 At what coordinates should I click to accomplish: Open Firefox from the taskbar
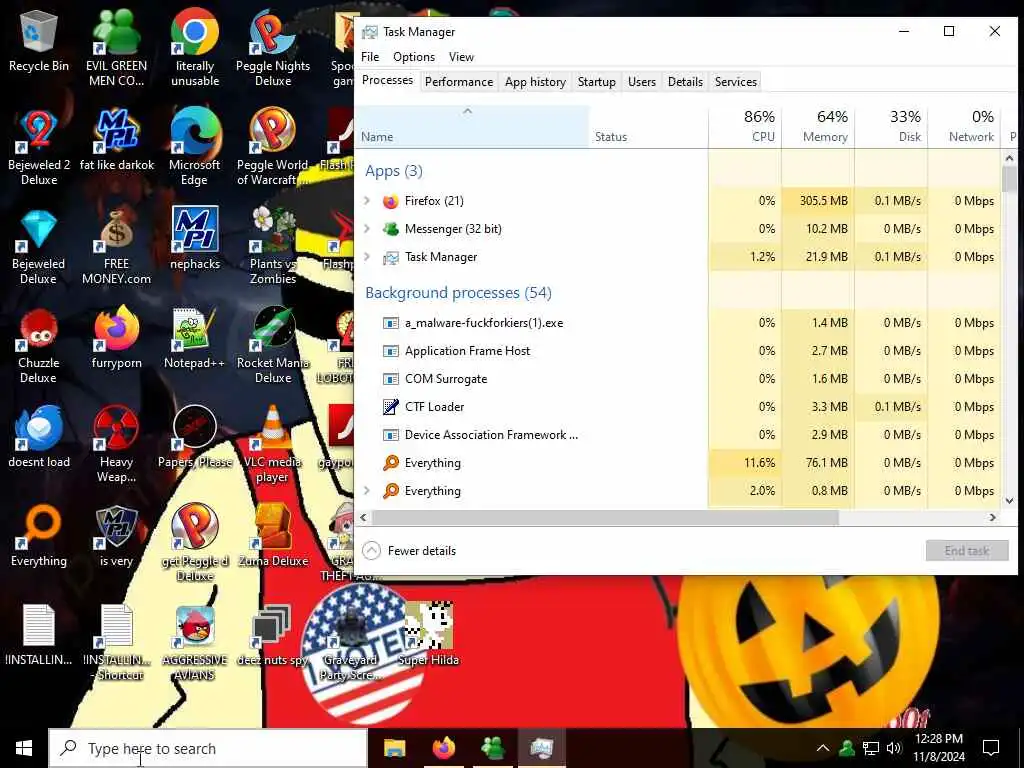444,748
